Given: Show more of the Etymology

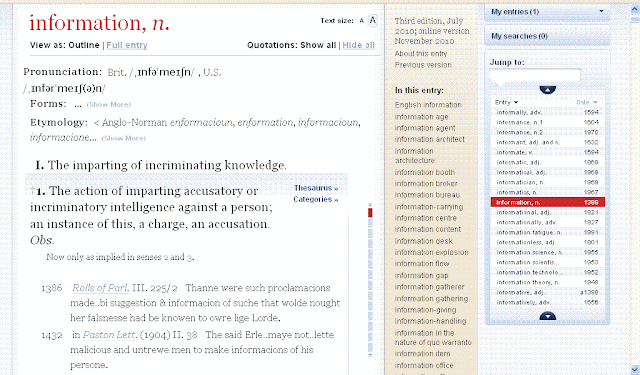Looking at the screenshot, I should point(124,138).
